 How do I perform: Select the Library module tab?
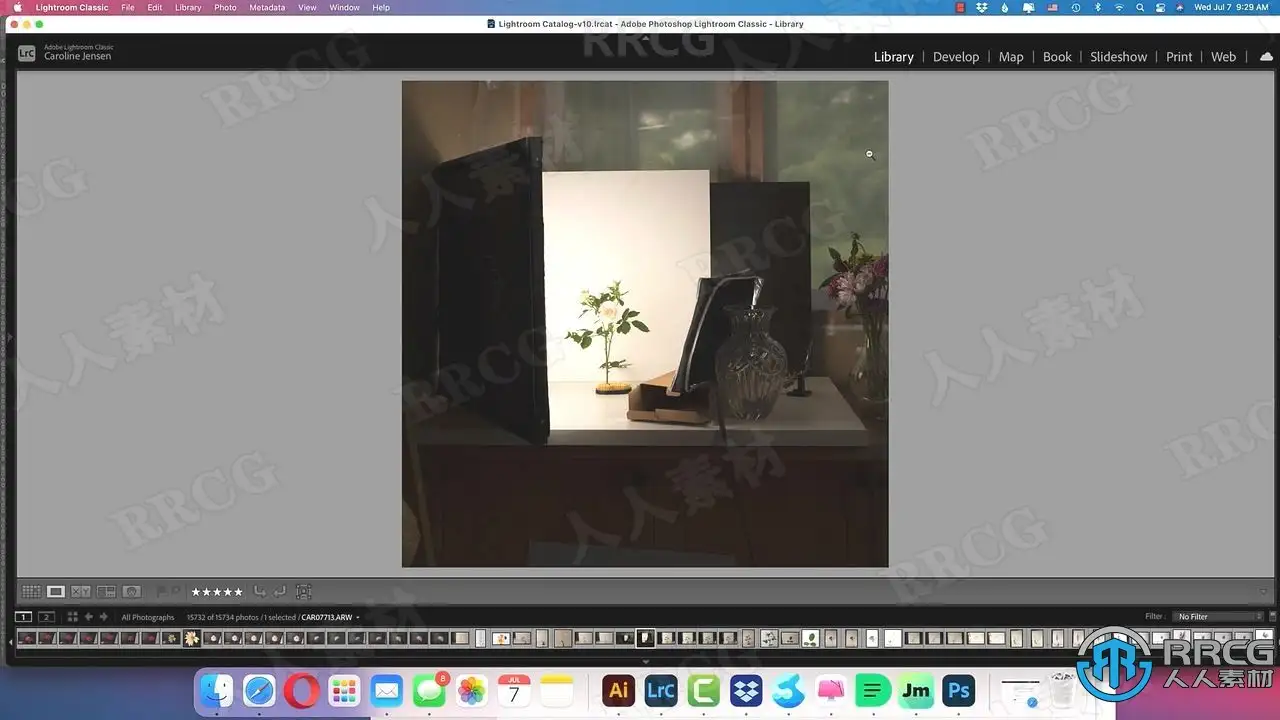pos(893,57)
